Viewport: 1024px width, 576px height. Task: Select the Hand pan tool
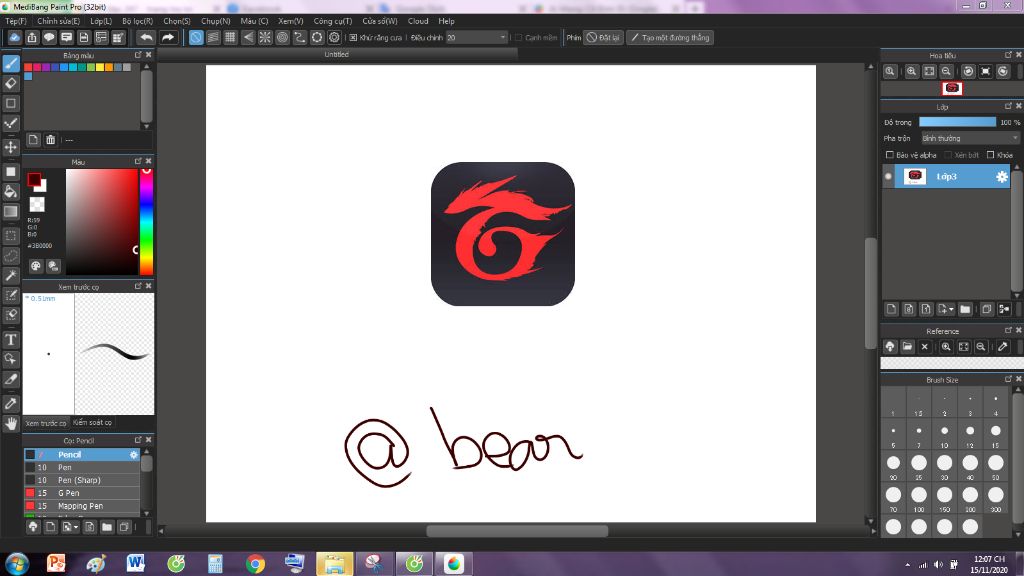click(11, 424)
